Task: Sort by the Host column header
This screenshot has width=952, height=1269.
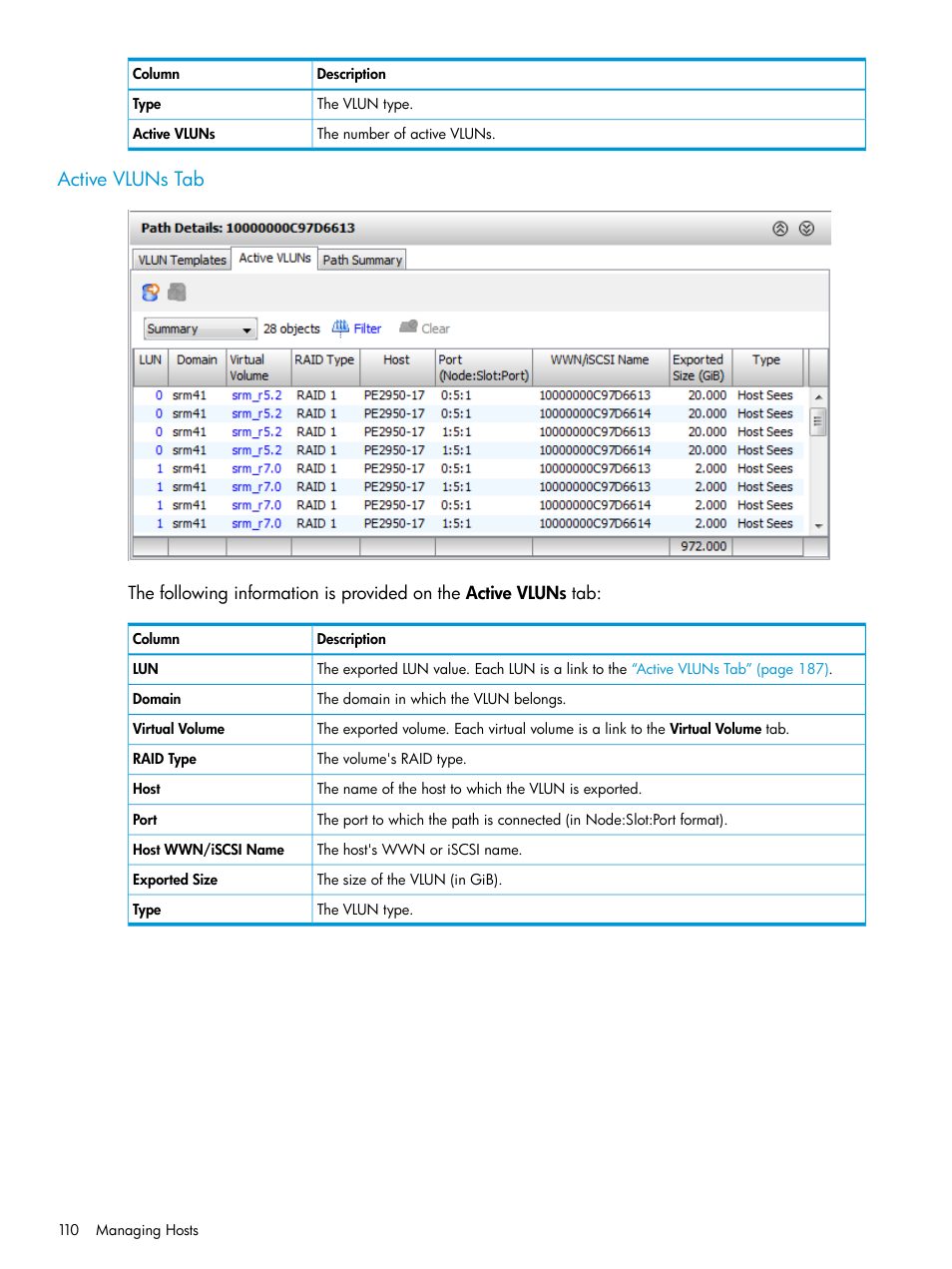Action: pos(397,367)
